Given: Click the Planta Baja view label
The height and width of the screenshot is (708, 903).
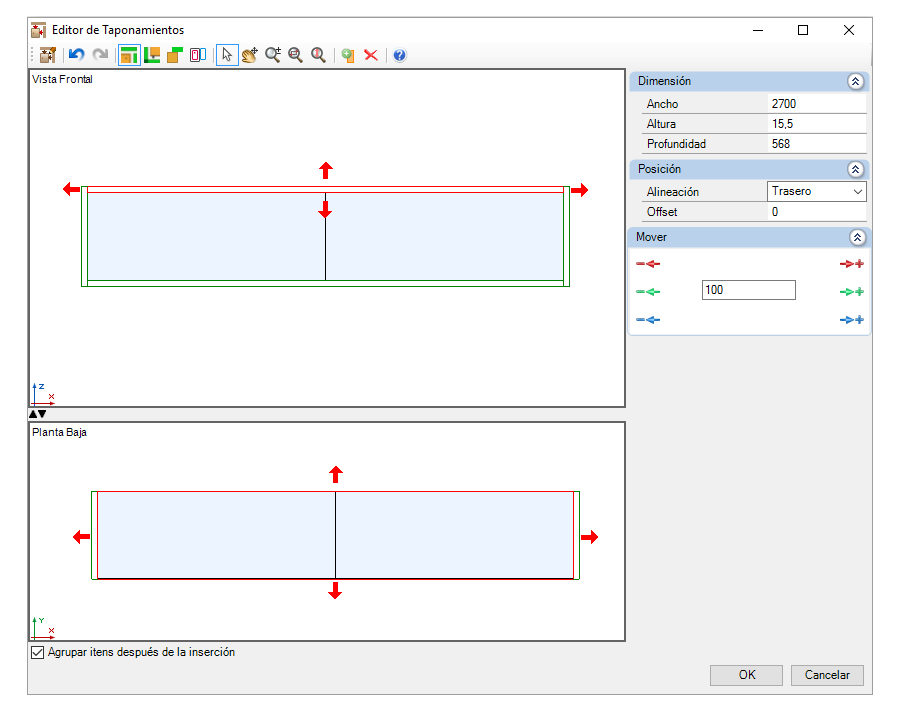Looking at the screenshot, I should point(59,432).
